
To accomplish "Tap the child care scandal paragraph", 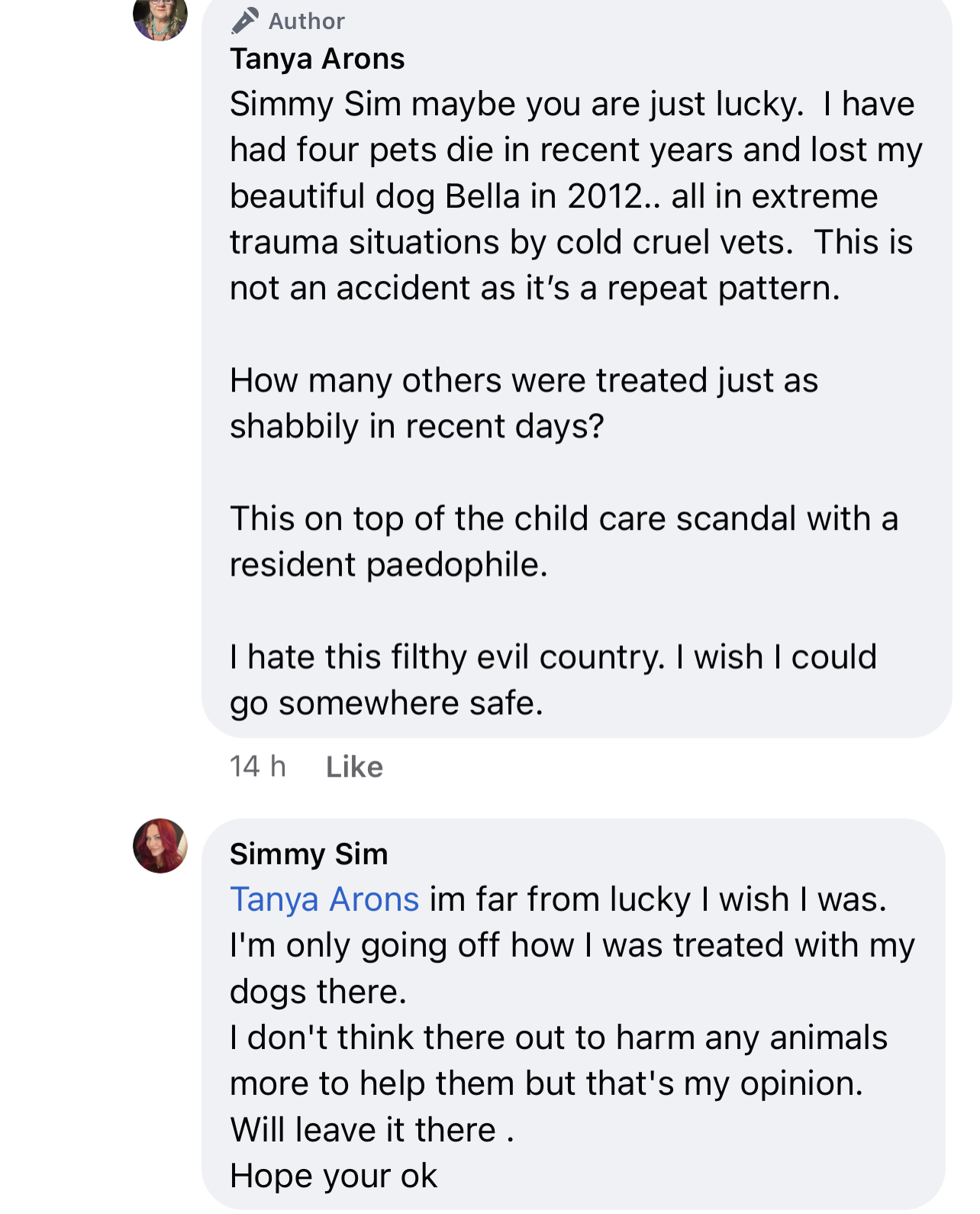I will coord(564,541).
